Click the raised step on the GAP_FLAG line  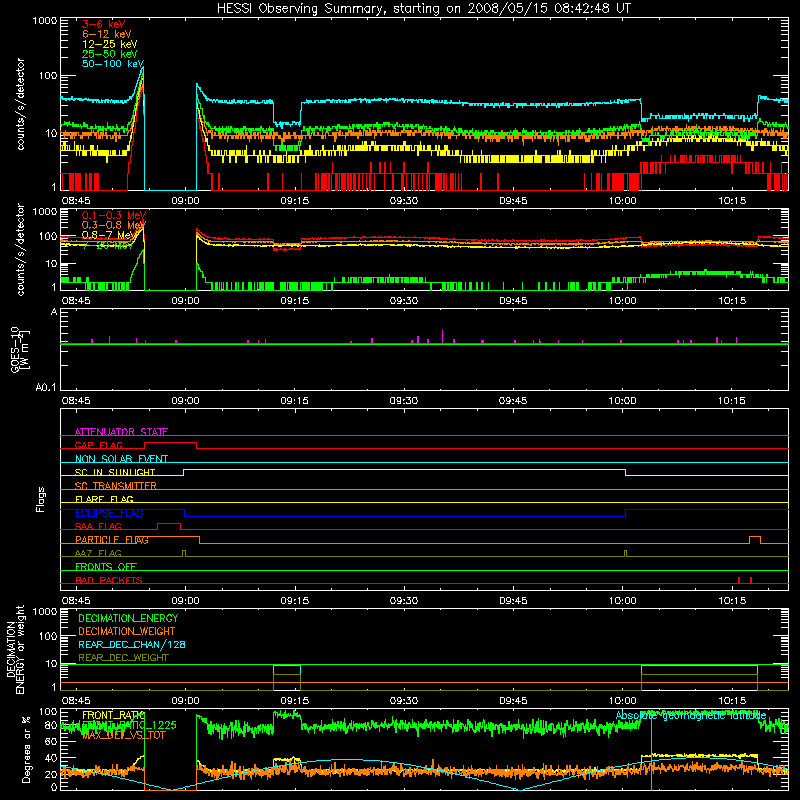click(x=170, y=443)
